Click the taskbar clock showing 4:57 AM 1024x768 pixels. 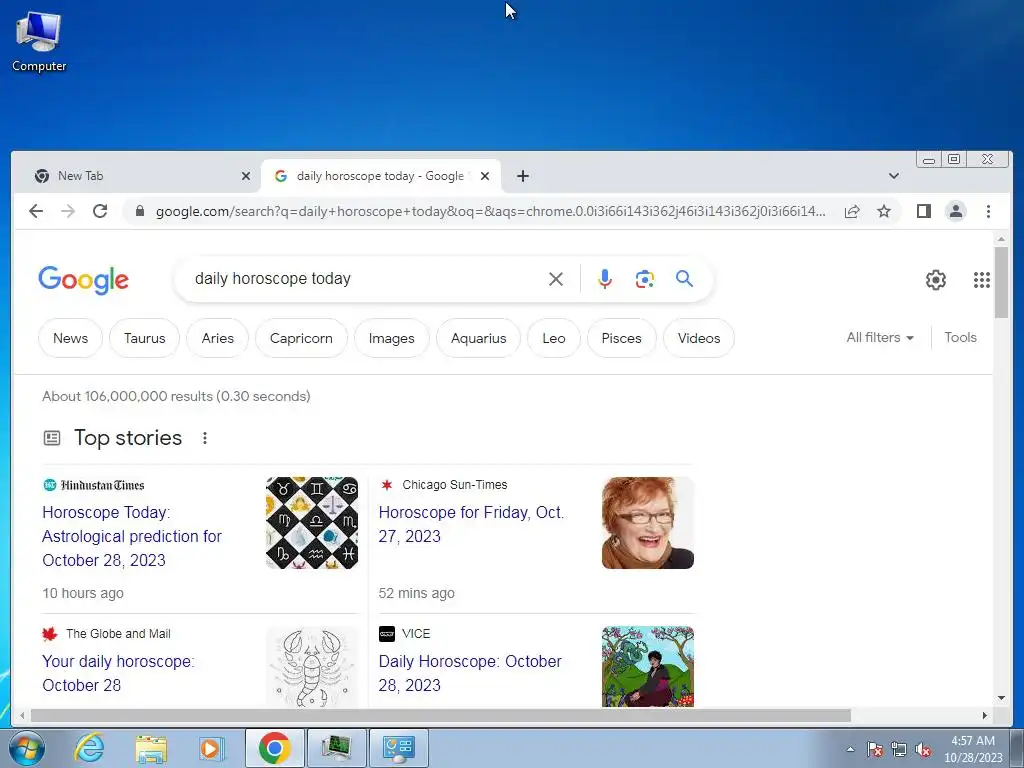point(972,748)
